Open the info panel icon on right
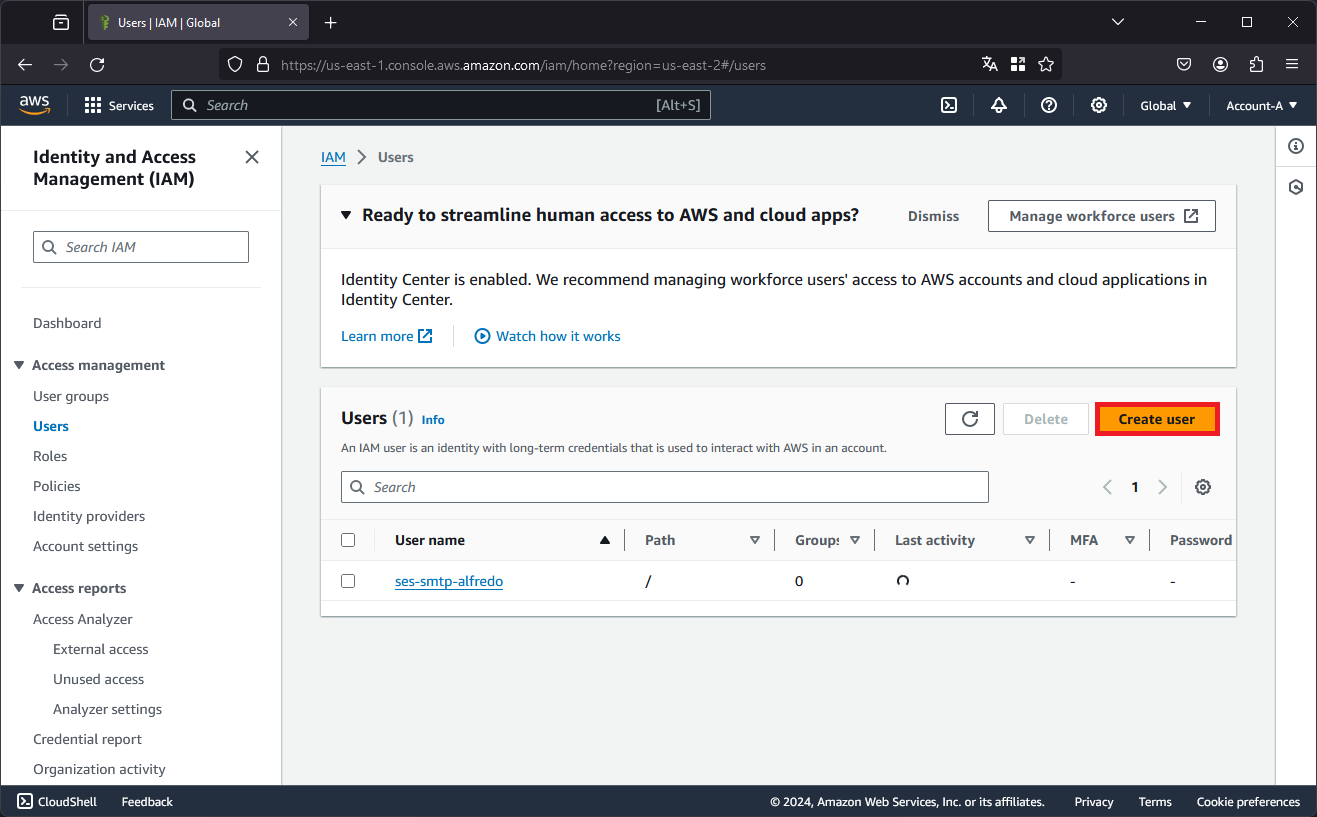Screen dimensions: 1317x817 click(1296, 146)
